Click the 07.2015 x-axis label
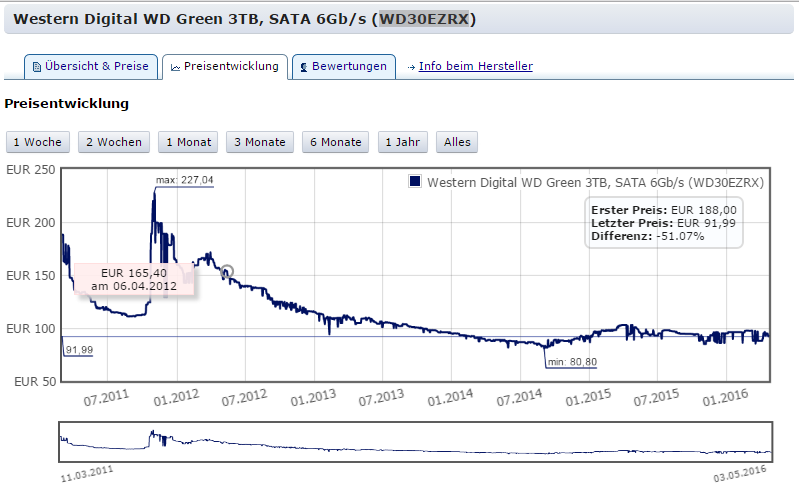This screenshot has width=799, height=487. click(x=656, y=398)
